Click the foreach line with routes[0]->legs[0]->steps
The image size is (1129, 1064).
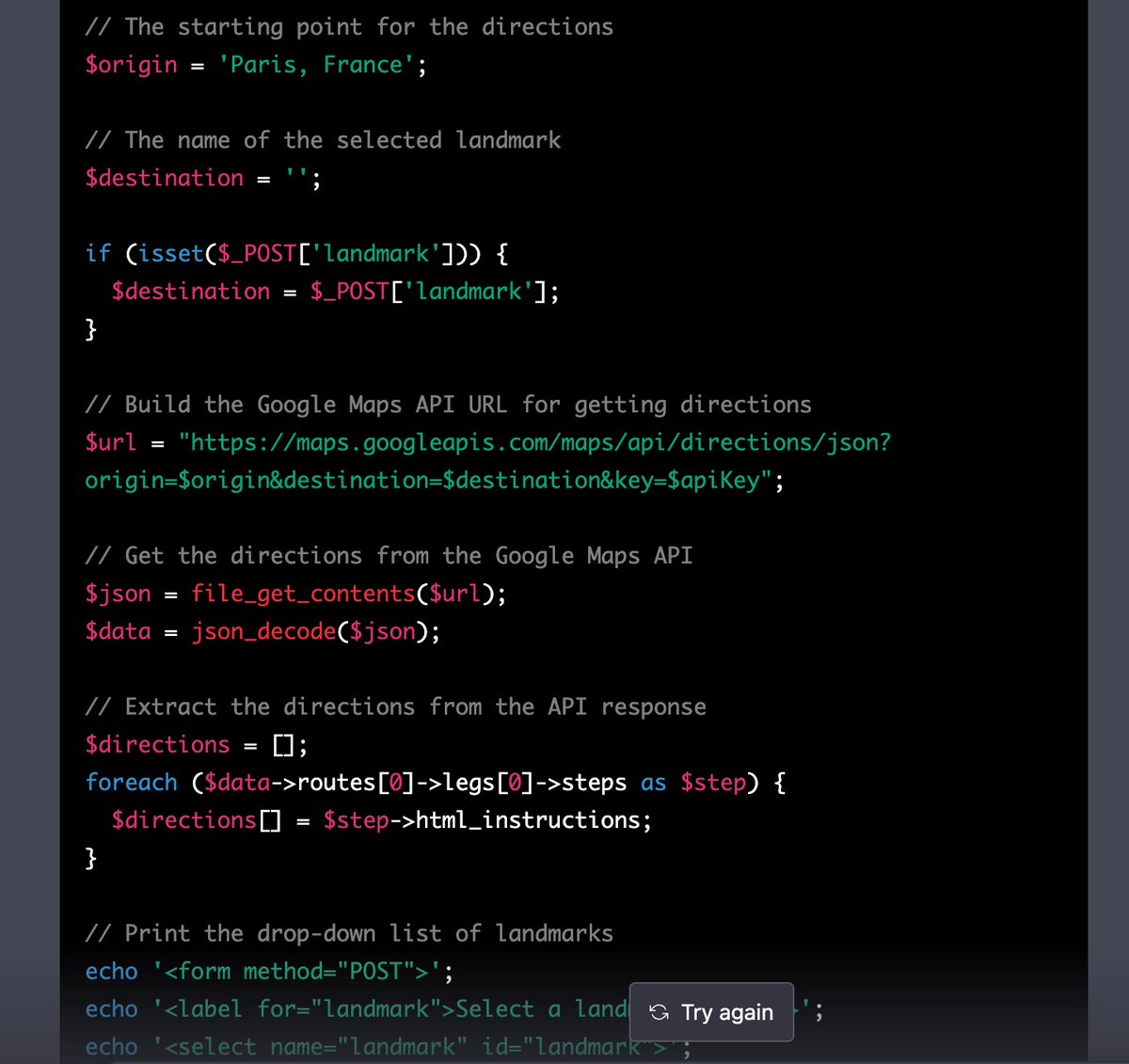436,783
